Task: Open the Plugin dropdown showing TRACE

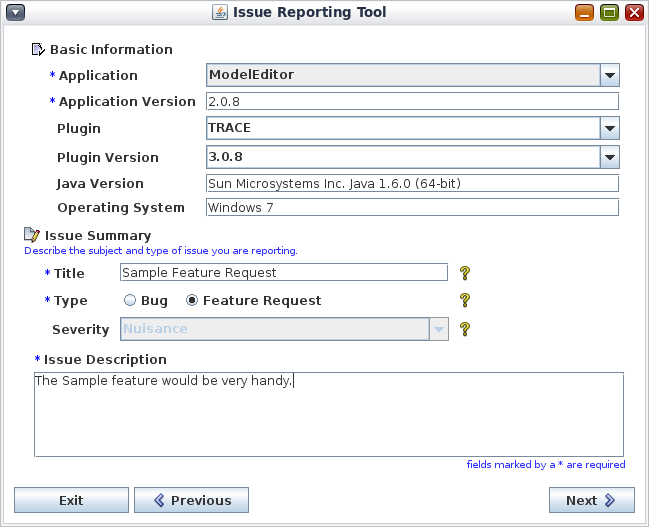Action: (609, 128)
